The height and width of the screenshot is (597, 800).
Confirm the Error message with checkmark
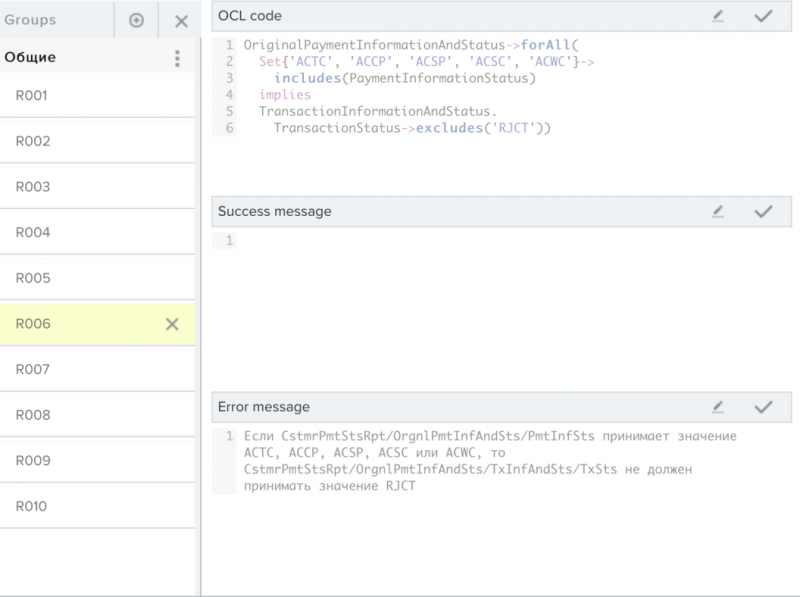763,407
